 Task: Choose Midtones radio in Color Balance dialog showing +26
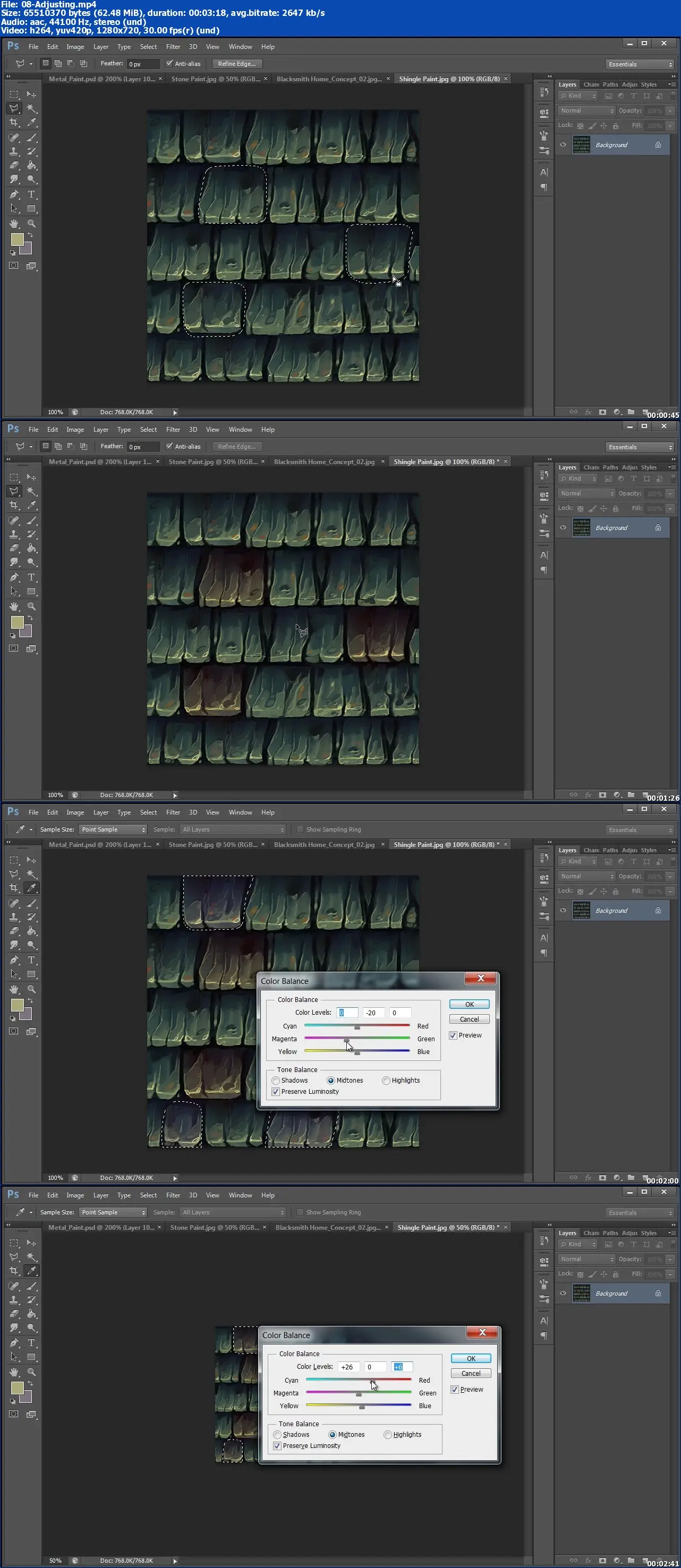(333, 1435)
